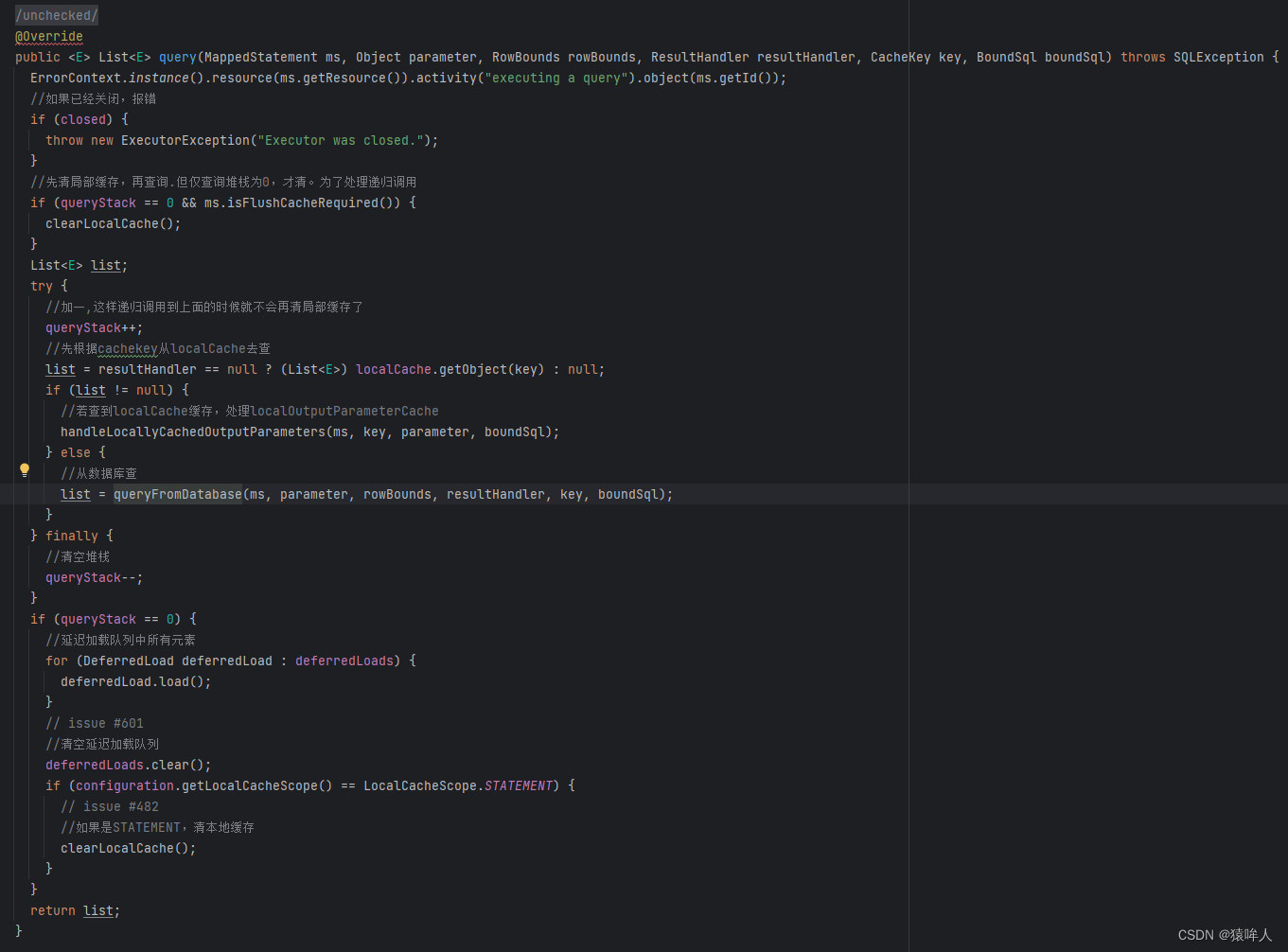Click the CacheKey type in signature
The image size is (1288, 952).
click(901, 57)
